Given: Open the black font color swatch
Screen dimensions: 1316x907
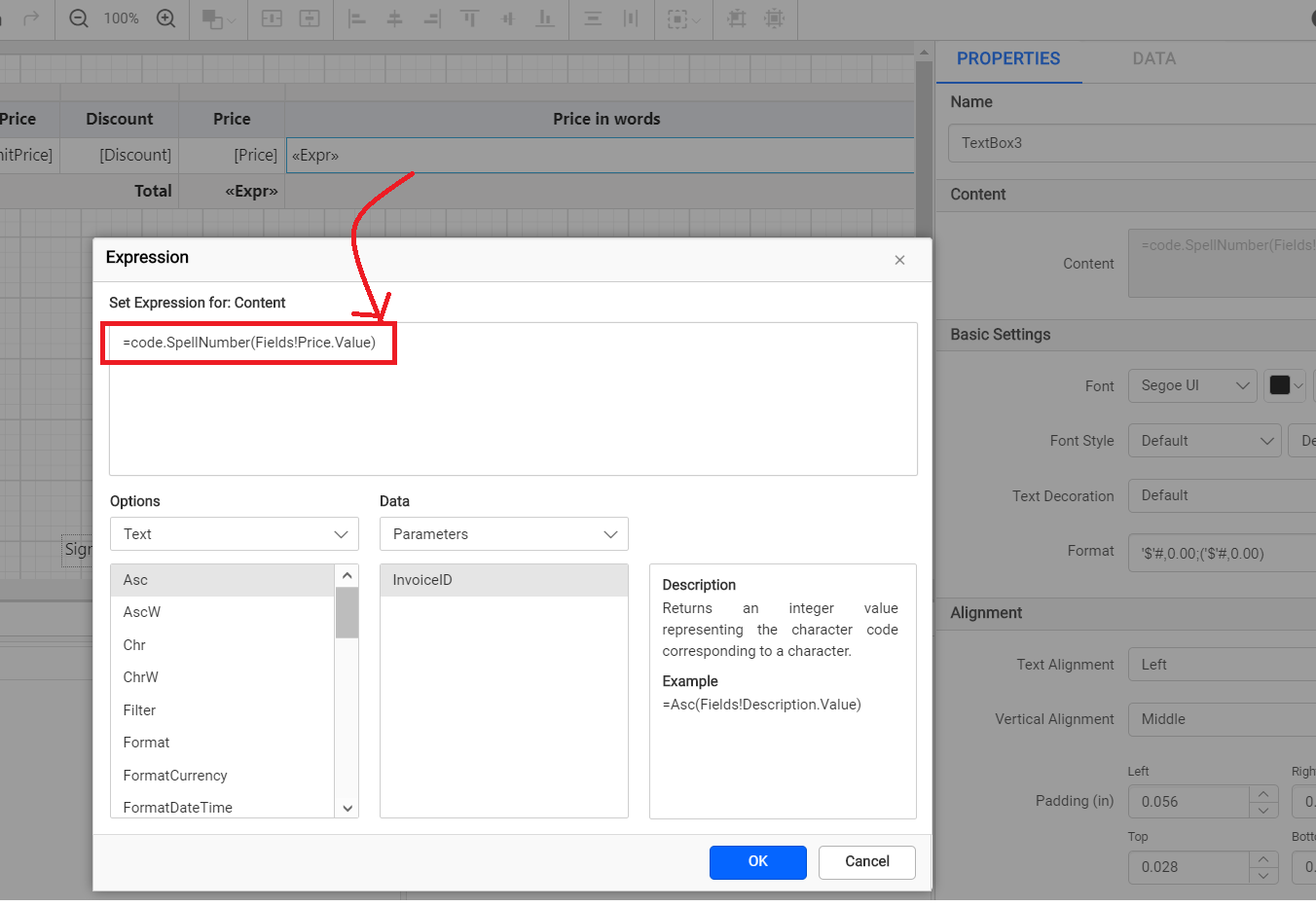Looking at the screenshot, I should coord(1285,385).
